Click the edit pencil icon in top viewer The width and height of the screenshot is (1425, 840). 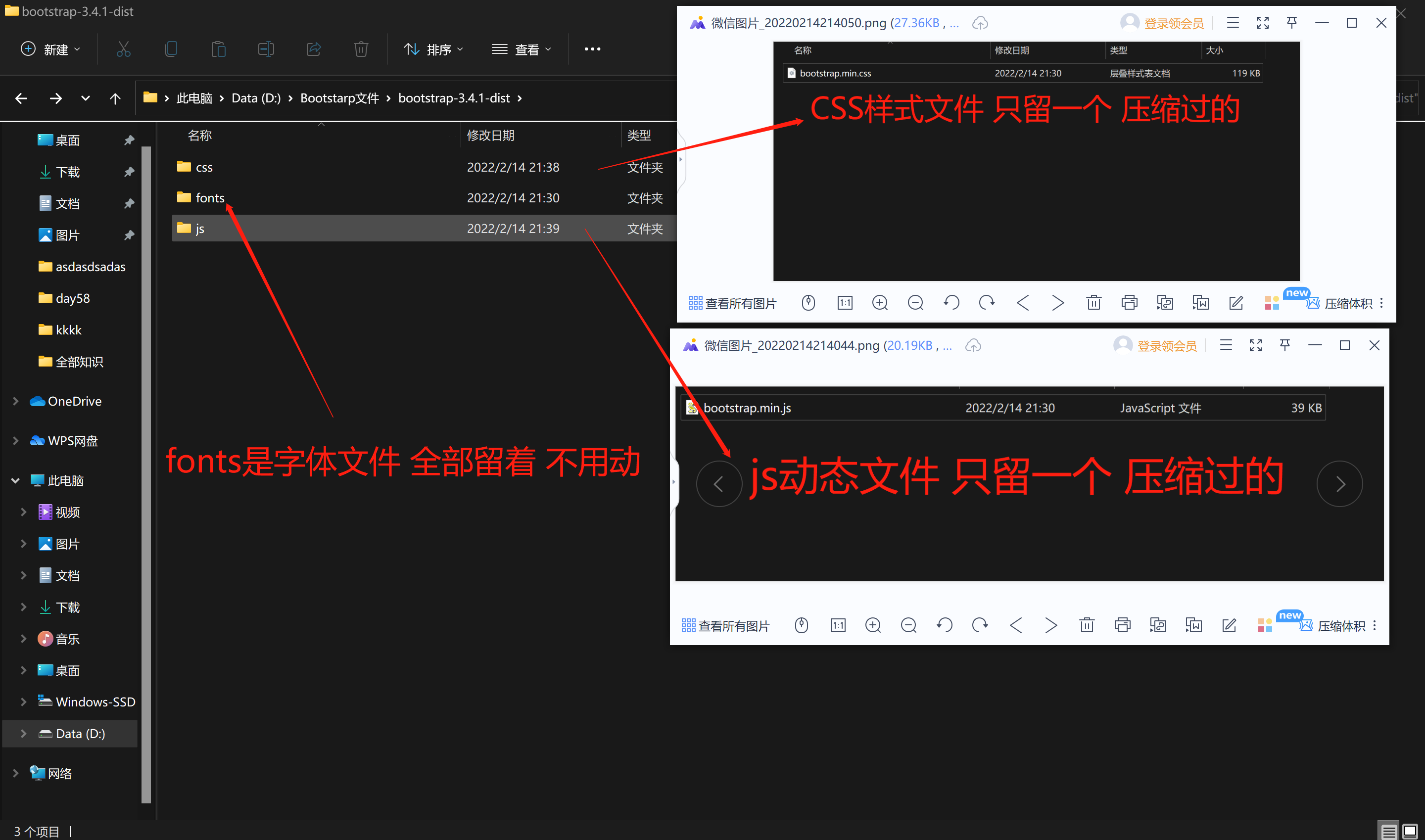[1236, 303]
